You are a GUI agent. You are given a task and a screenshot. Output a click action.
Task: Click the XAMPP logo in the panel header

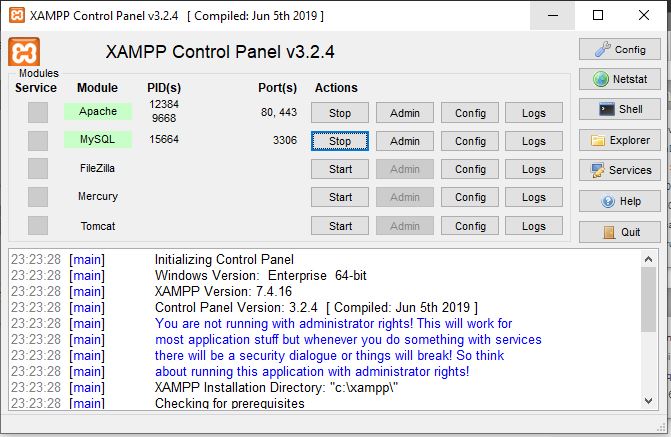pyautogui.click(x=24, y=52)
